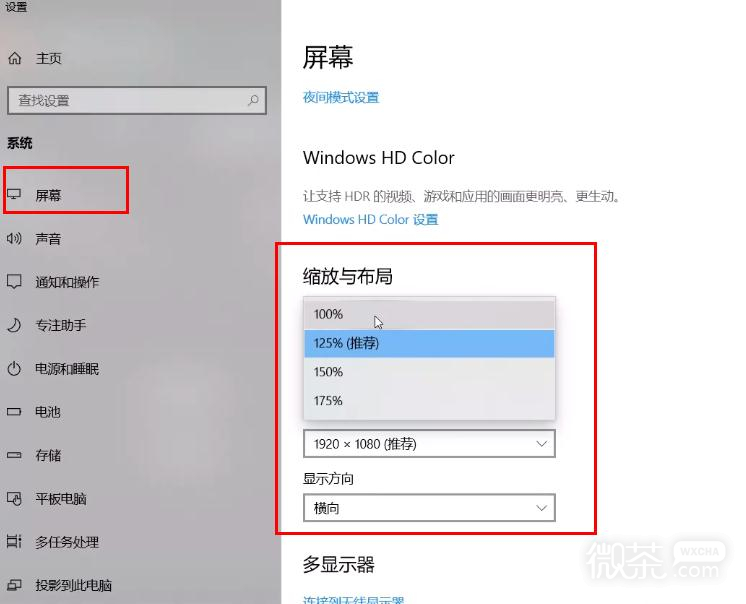This screenshot has width=746, height=604.
Task: Click the 电源和睡眠 power icon
Action: tap(14, 369)
